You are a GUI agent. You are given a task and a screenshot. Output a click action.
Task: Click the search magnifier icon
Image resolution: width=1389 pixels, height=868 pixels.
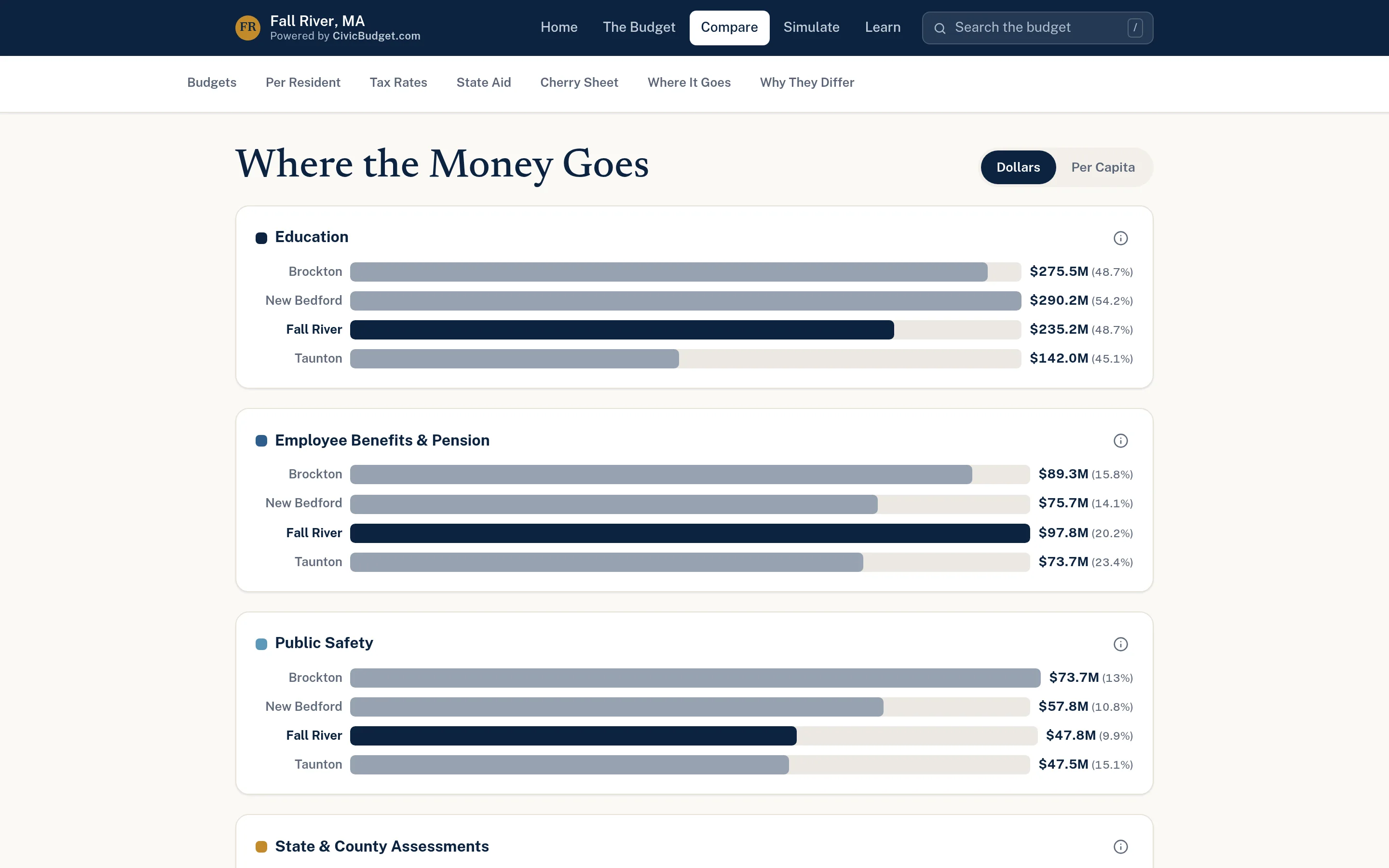[940, 28]
